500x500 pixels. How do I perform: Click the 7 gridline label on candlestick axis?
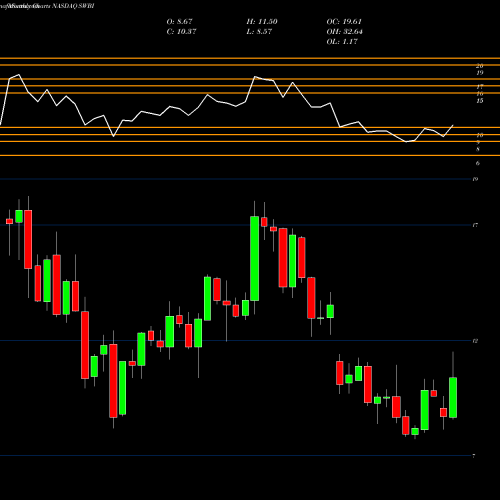(x=474, y=456)
